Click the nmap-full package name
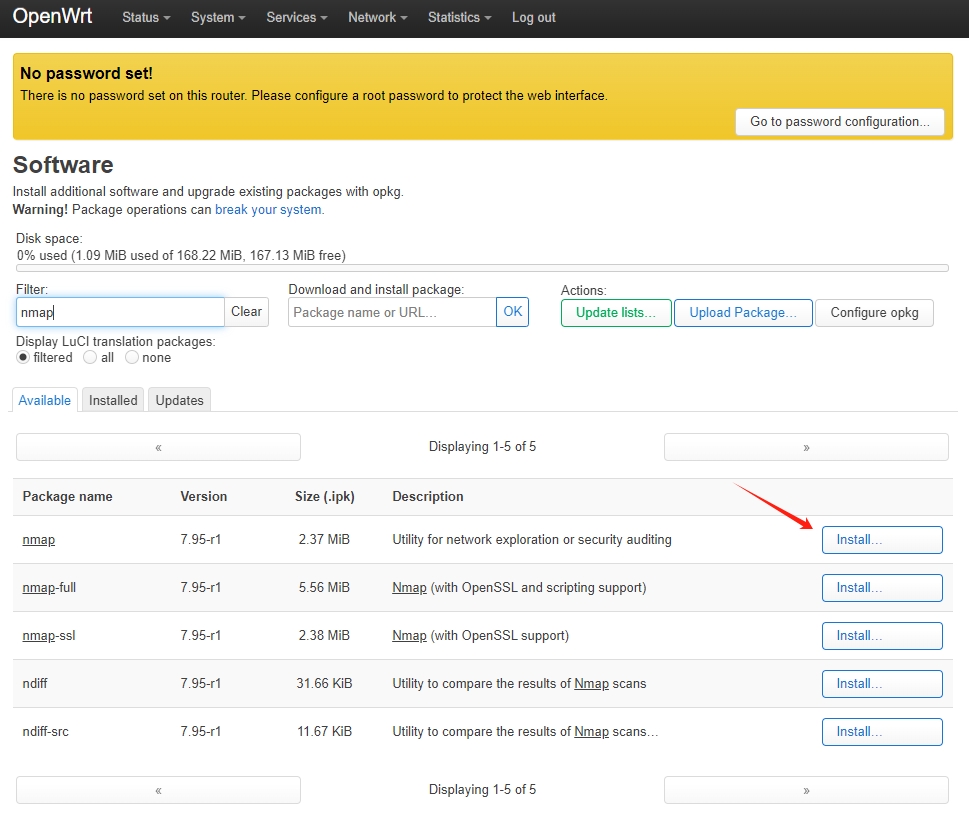969x834 pixels. [x=49, y=588]
